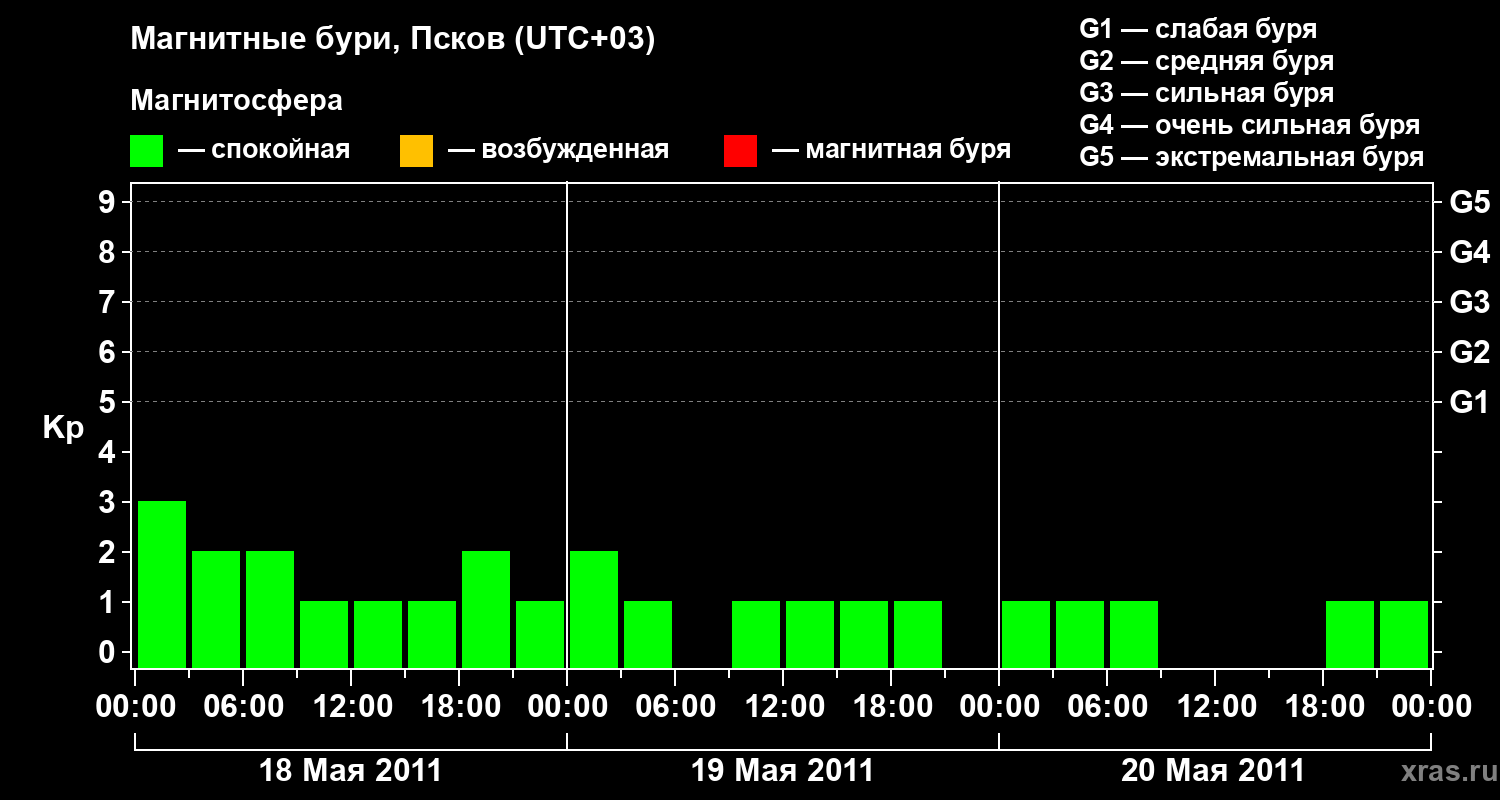Click the G2 label on the right axis
This screenshot has height=800, width=1500.
point(1470,352)
